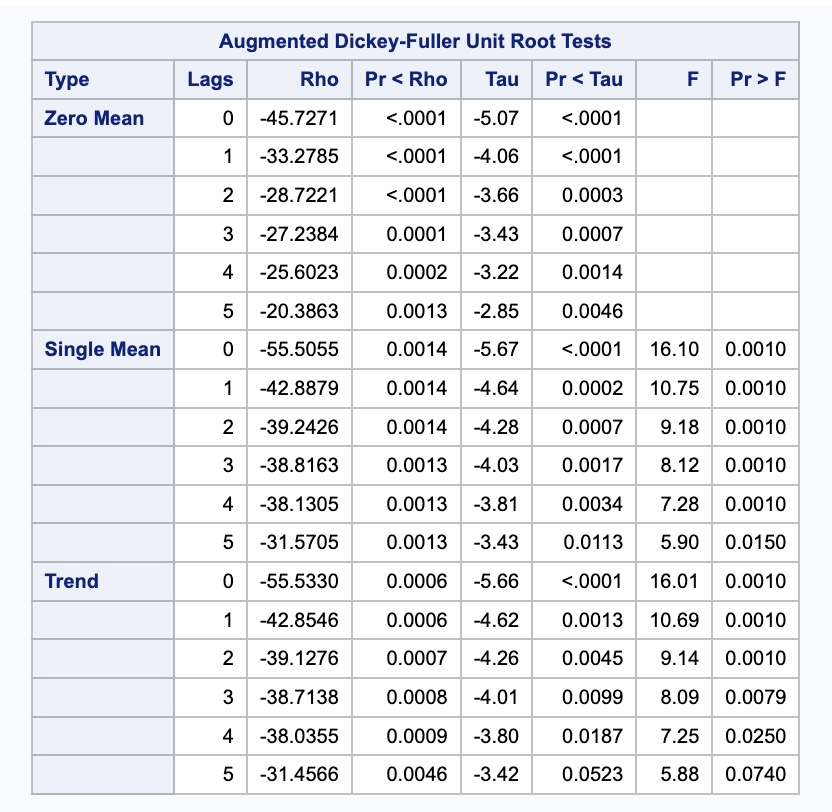Select lag 5 cell under Zero Mean
This screenshot has width=832, height=812.
coord(230,310)
